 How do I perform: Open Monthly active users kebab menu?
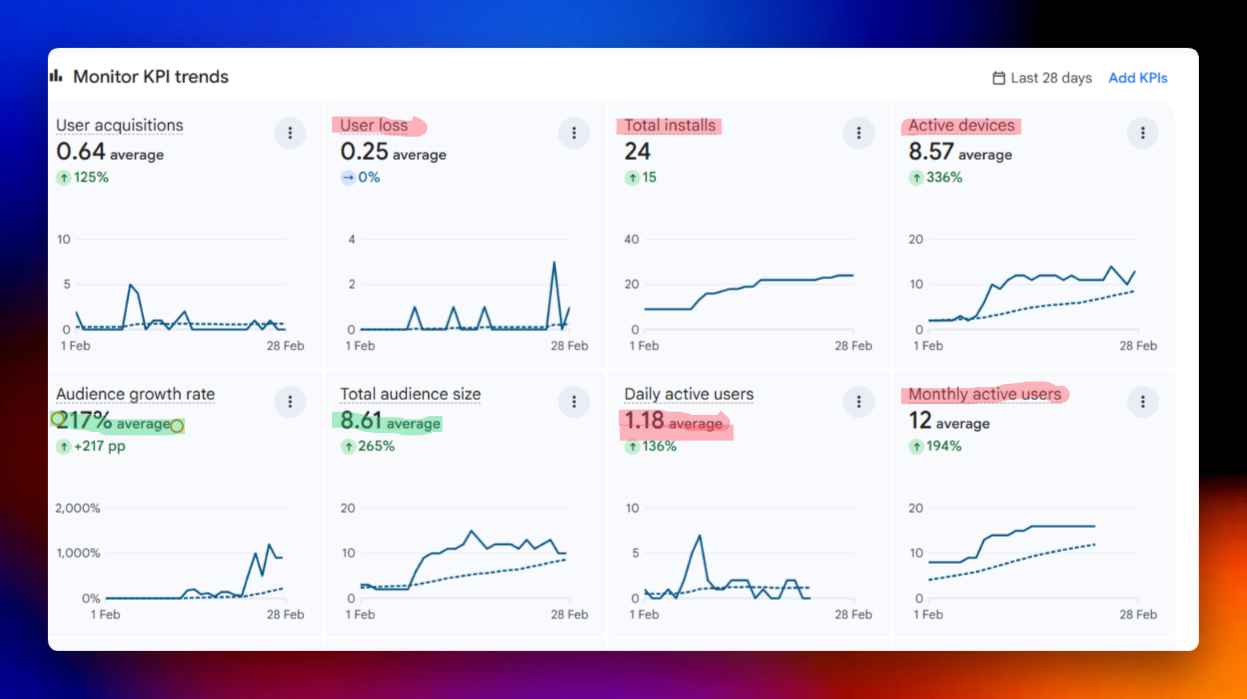pos(1142,402)
